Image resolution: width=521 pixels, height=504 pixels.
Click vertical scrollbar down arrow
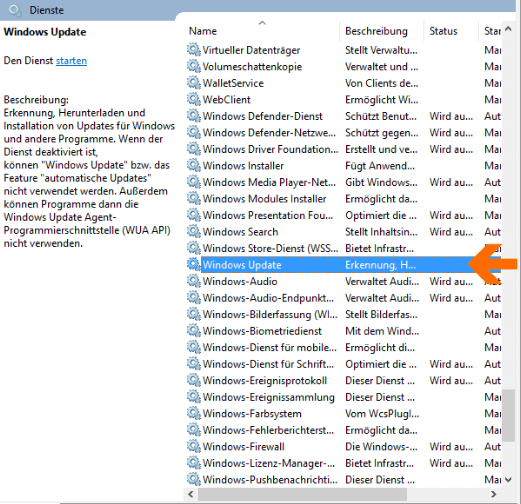(508, 480)
